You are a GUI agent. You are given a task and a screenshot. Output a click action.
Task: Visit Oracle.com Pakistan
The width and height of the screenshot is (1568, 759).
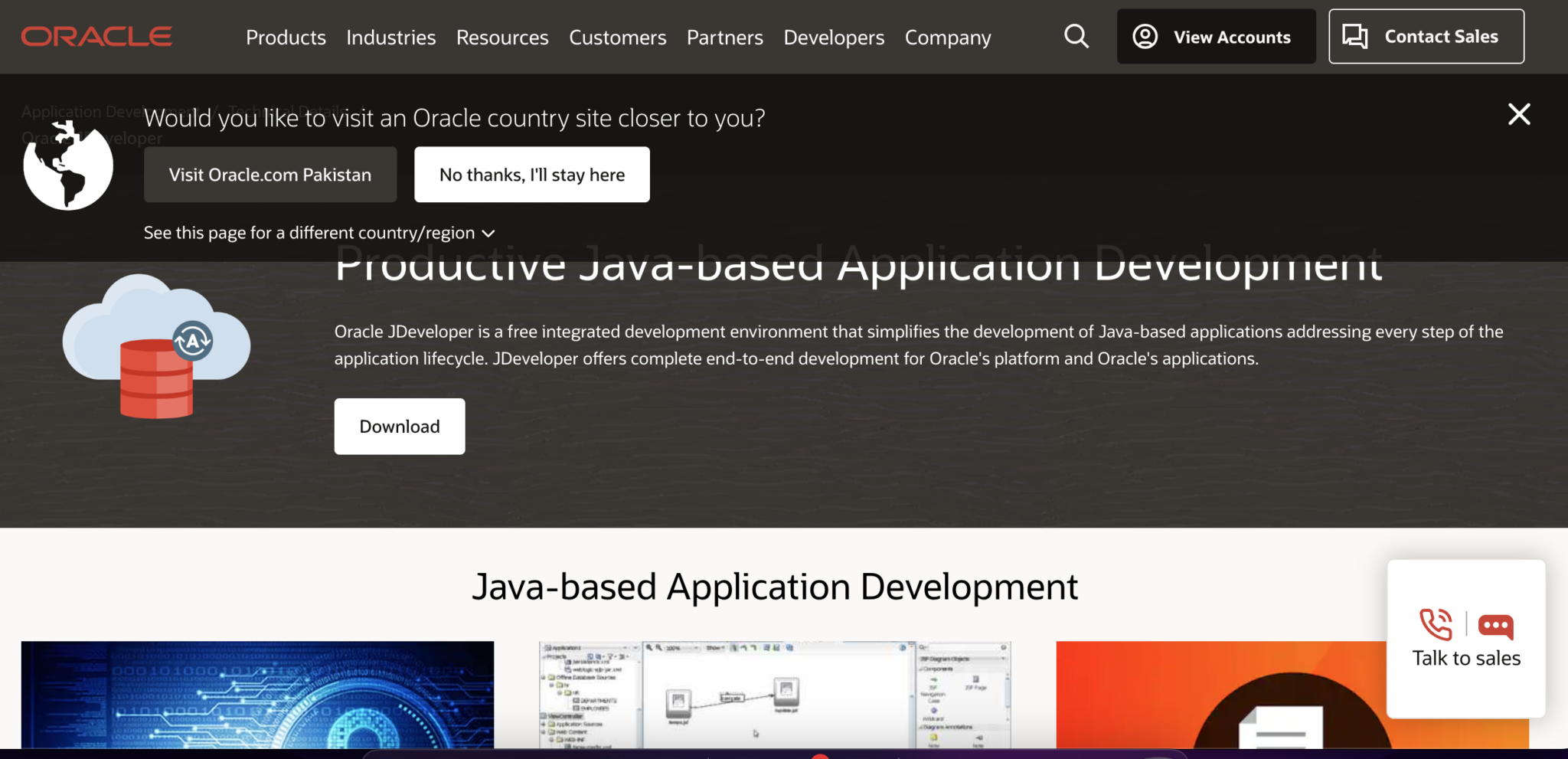[x=270, y=175]
